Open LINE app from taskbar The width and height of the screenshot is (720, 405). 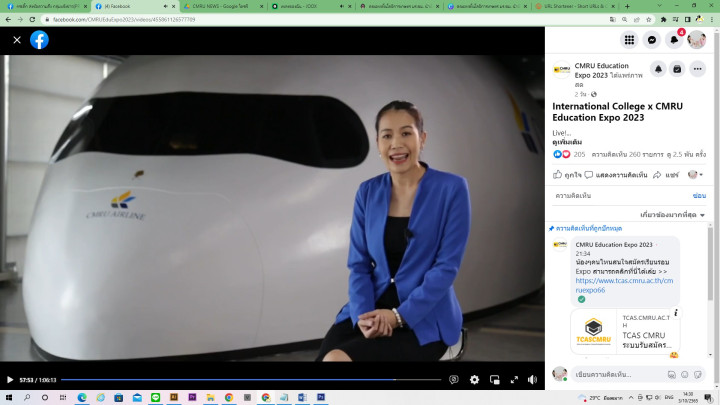tap(155, 397)
